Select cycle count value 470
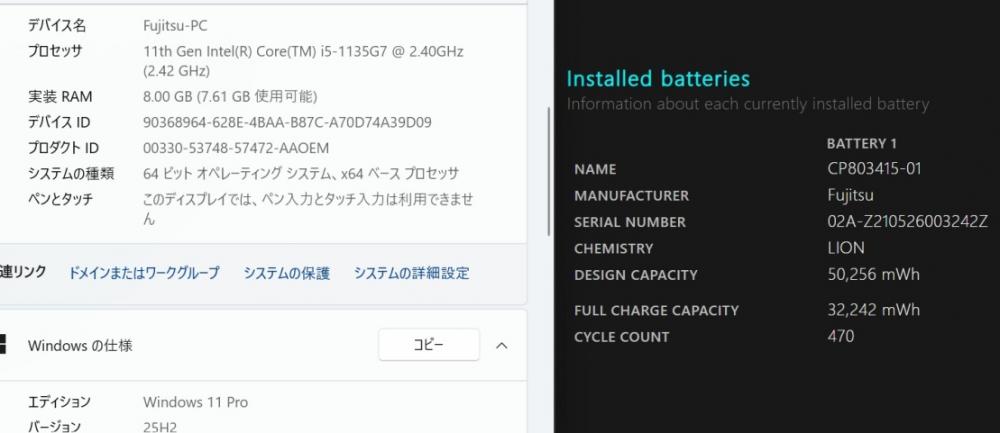 (x=841, y=336)
